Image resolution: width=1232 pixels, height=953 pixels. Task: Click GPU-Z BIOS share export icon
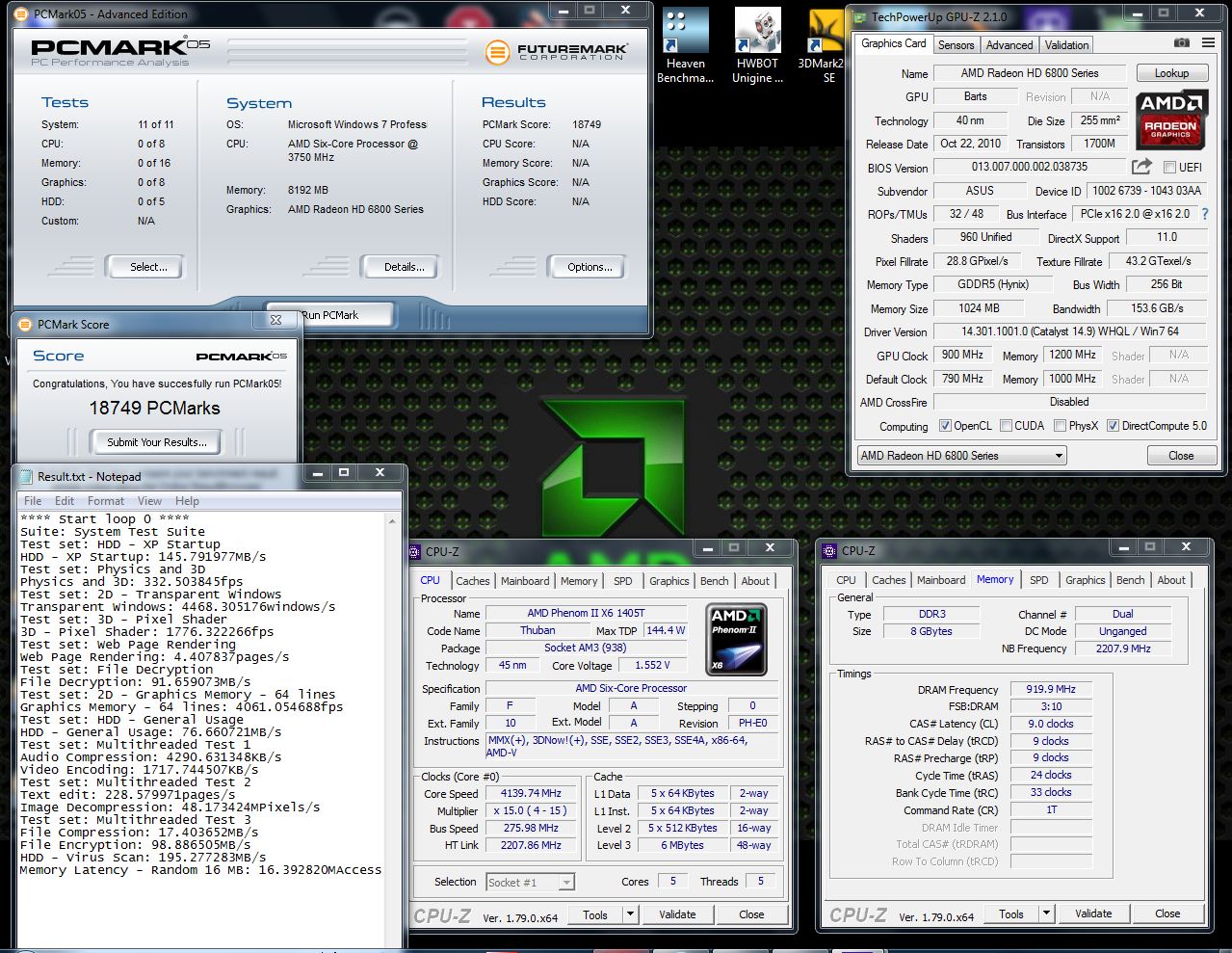(x=1141, y=167)
